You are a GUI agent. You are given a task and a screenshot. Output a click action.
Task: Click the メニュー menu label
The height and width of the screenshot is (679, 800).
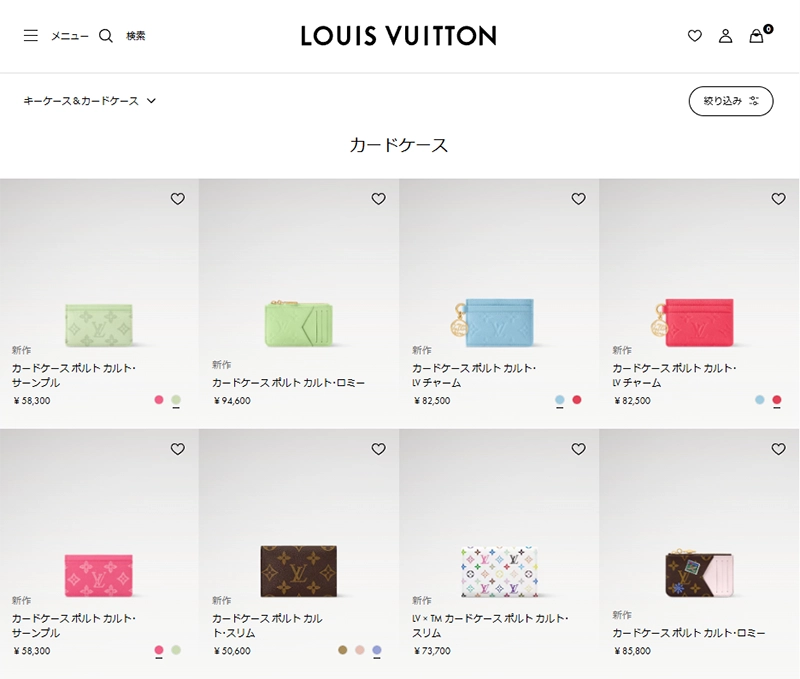tap(70, 36)
